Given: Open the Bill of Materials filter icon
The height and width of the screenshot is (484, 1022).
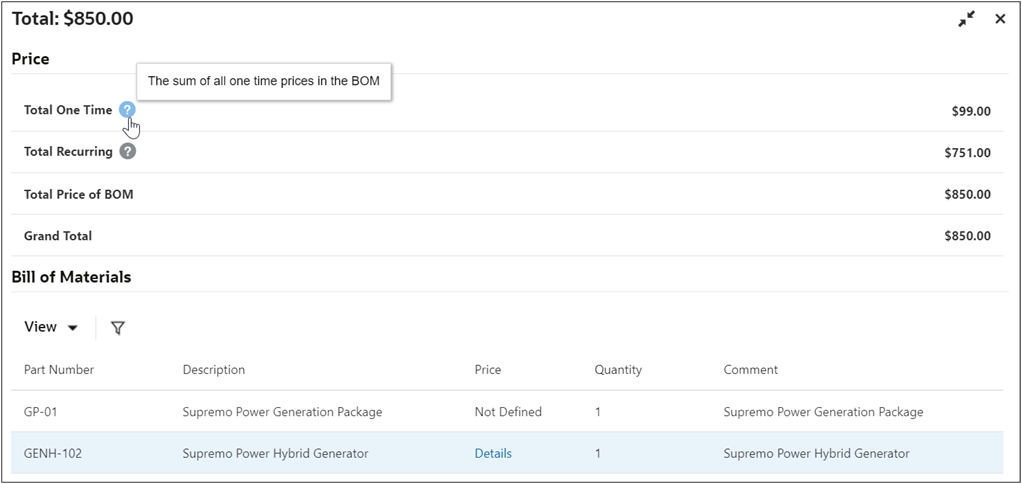Looking at the screenshot, I should [118, 328].
